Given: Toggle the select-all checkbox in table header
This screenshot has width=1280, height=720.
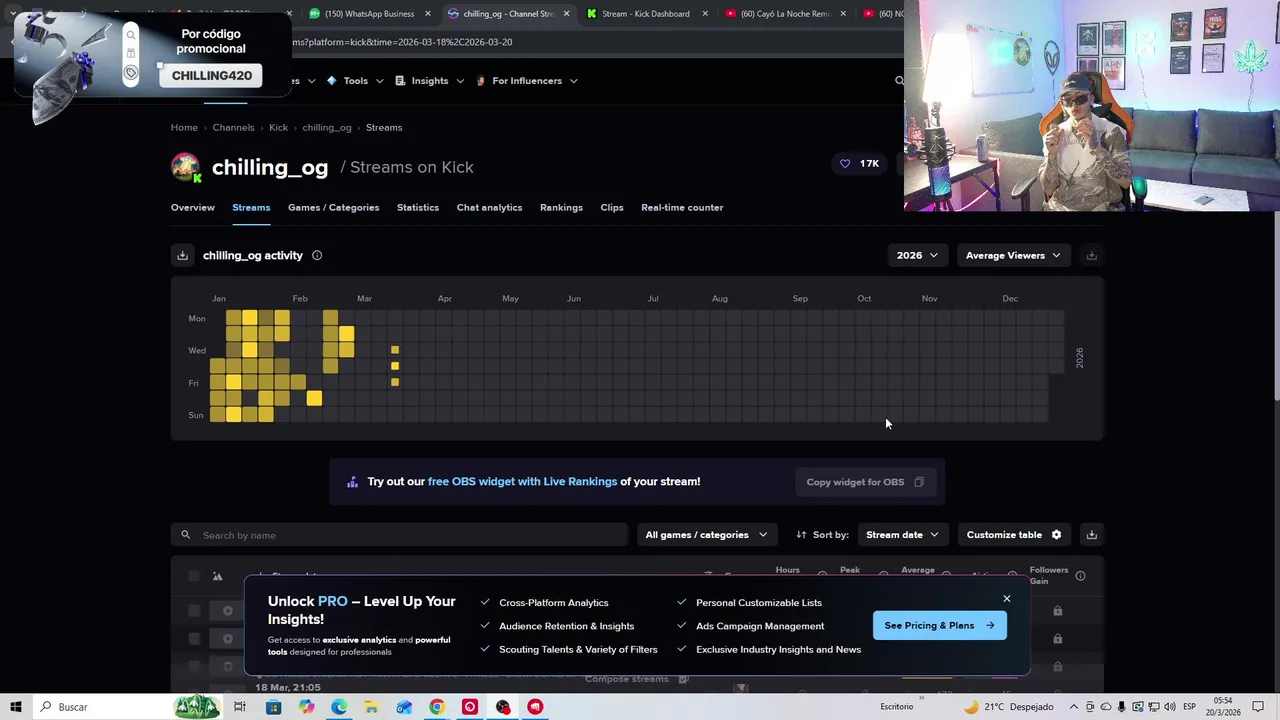Looking at the screenshot, I should click(x=194, y=576).
